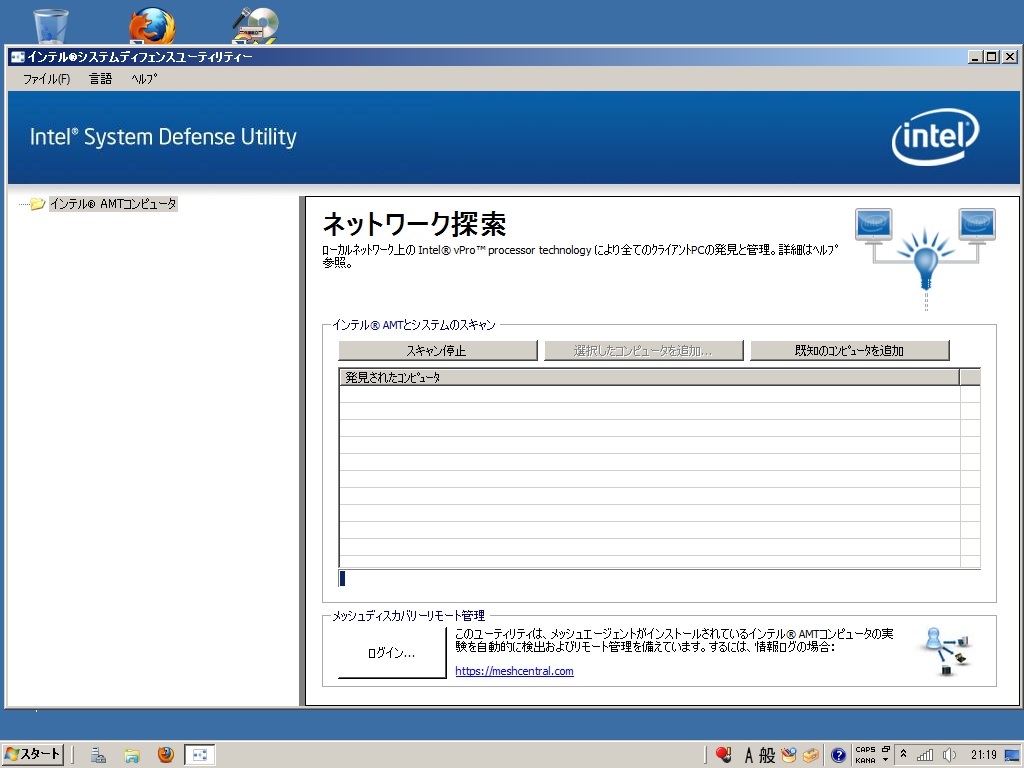This screenshot has height=768, width=1024.
Task: Open the folder icon in quick launch
Action: tap(132, 755)
